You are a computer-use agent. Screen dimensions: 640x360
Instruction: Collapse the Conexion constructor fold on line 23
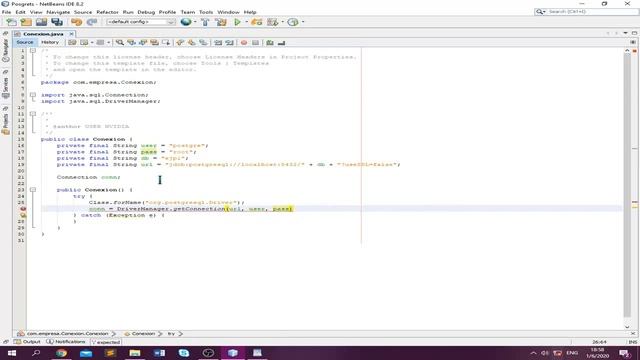[33, 190]
